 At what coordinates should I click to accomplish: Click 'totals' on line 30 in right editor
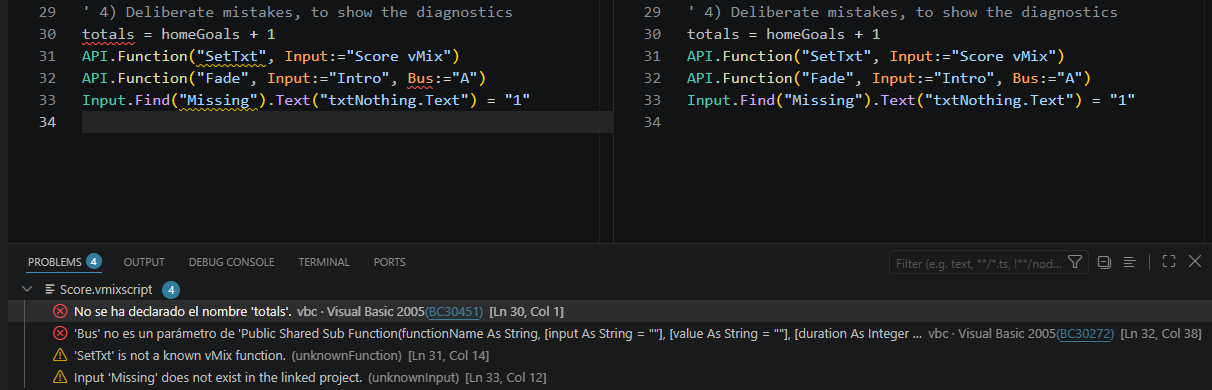click(x=713, y=34)
